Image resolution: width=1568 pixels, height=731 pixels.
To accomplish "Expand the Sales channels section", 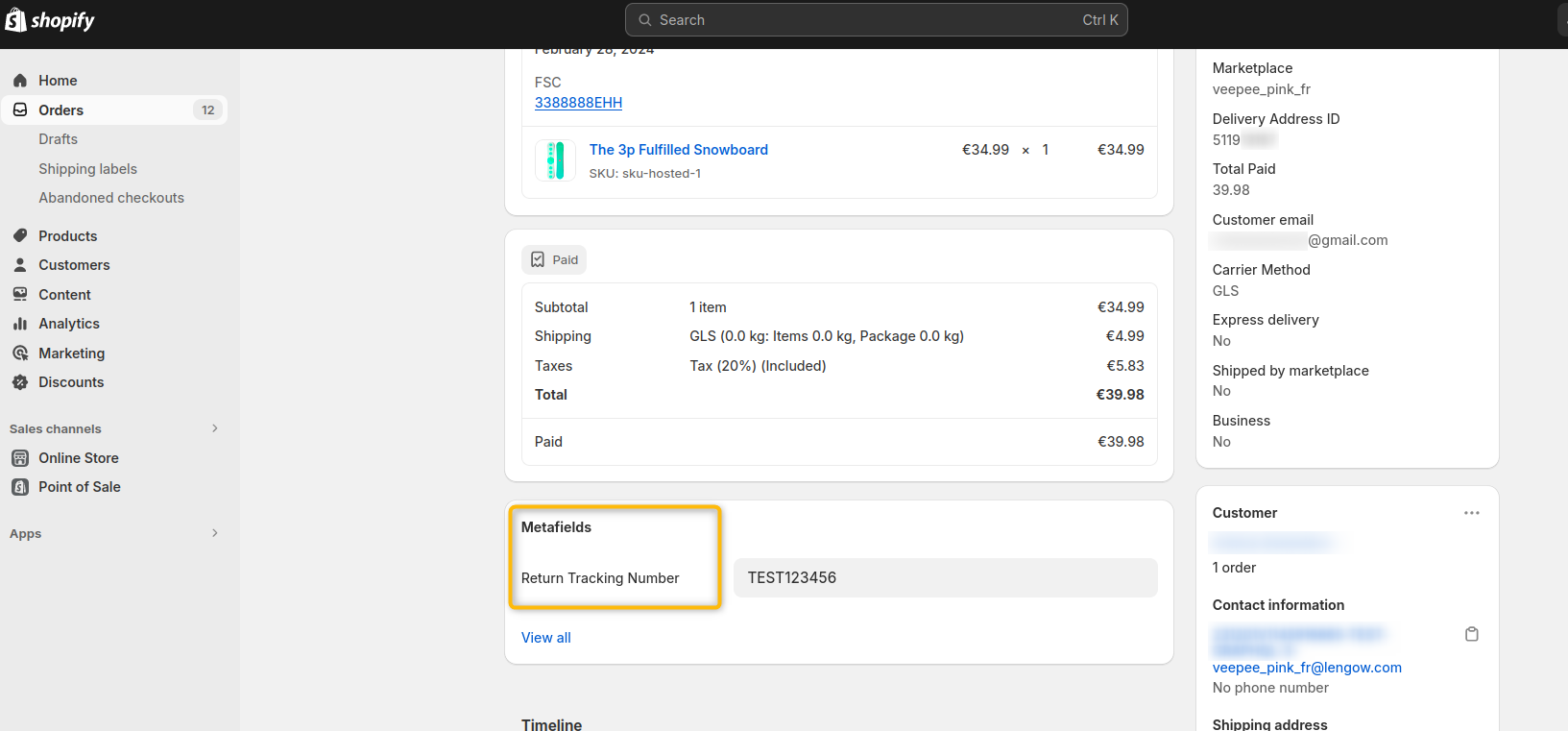I will coord(214,428).
